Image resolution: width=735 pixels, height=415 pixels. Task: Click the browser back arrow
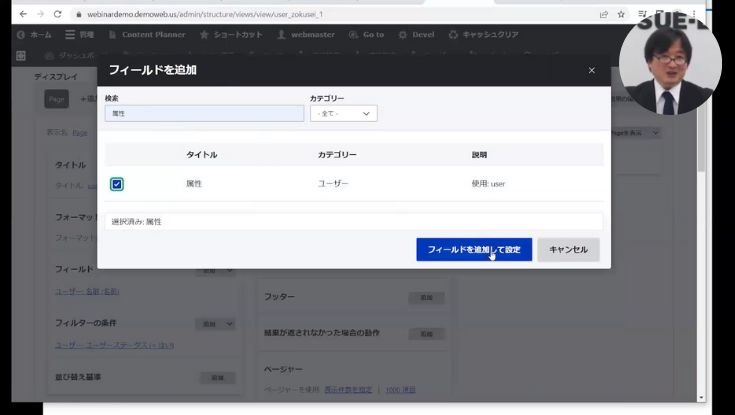[23, 15]
